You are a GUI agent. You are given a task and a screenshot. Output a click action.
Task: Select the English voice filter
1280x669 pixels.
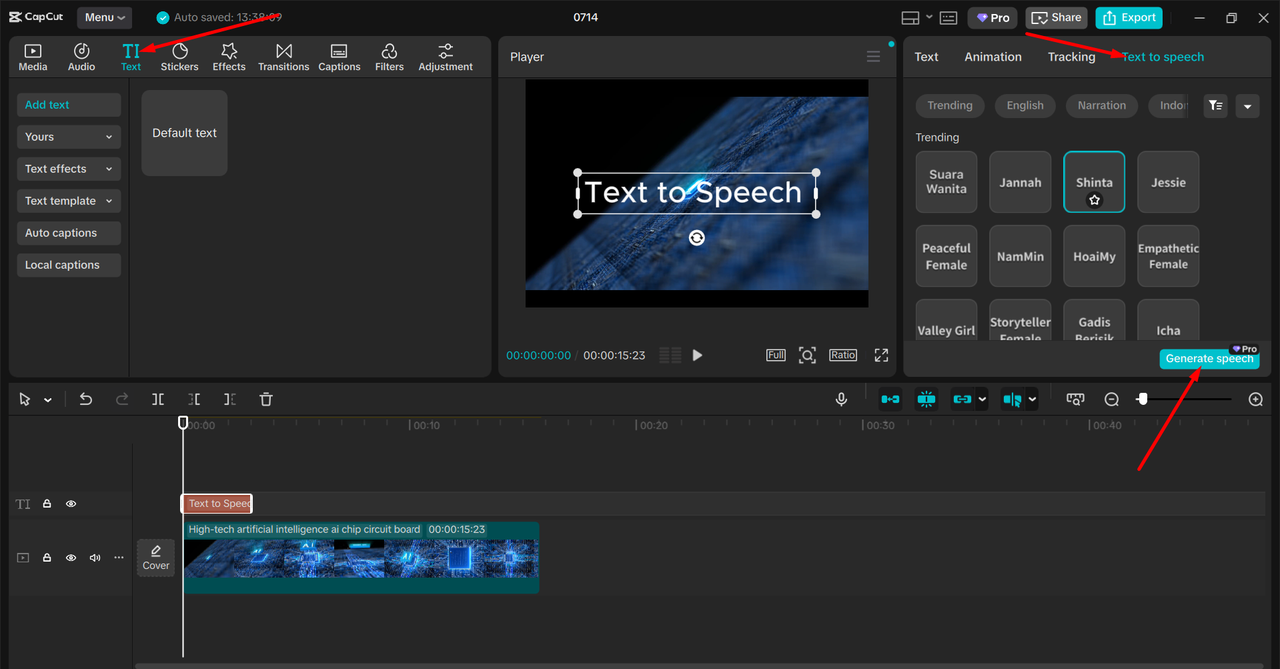pos(1025,105)
